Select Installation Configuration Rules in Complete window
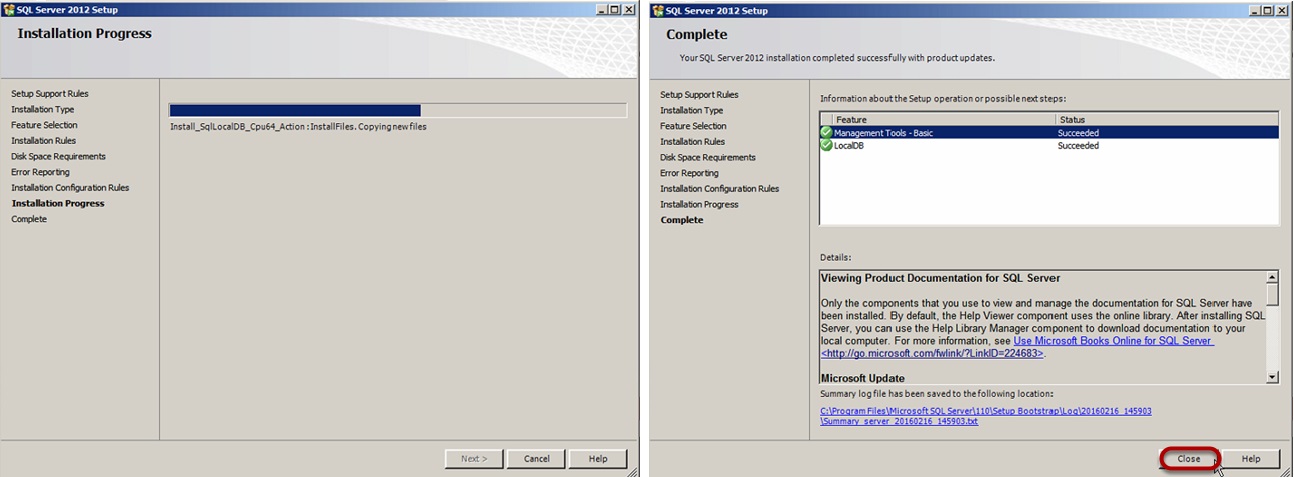This screenshot has height=477, width=1294. [719, 189]
